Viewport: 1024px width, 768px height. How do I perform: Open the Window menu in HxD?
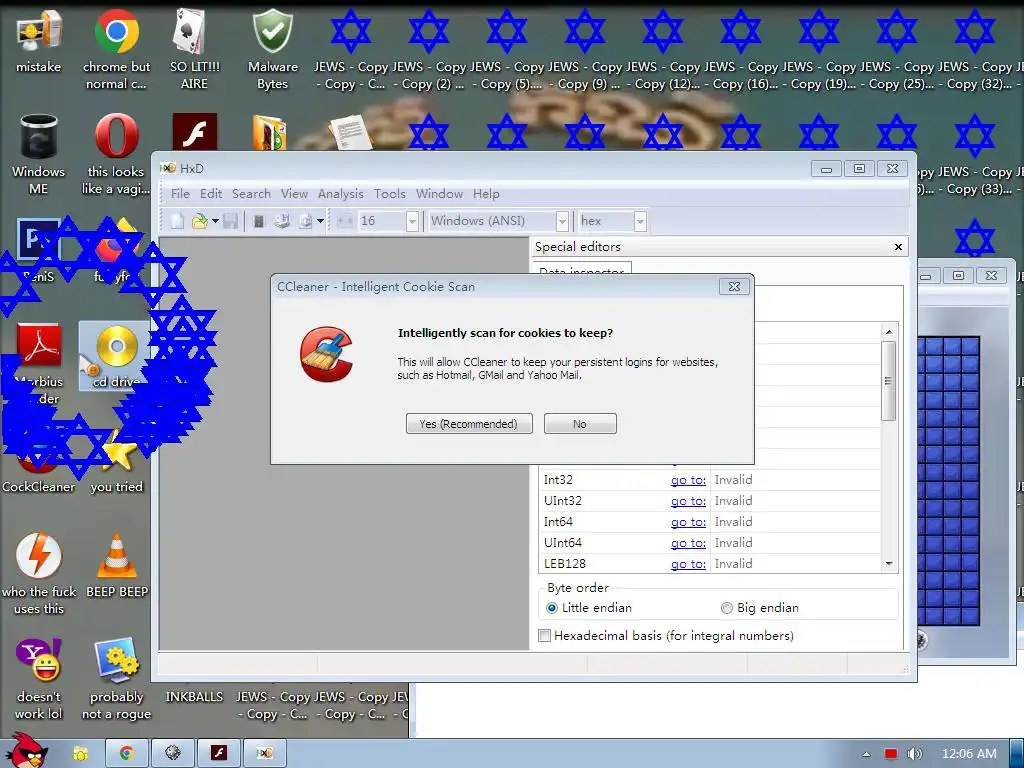[x=440, y=194]
